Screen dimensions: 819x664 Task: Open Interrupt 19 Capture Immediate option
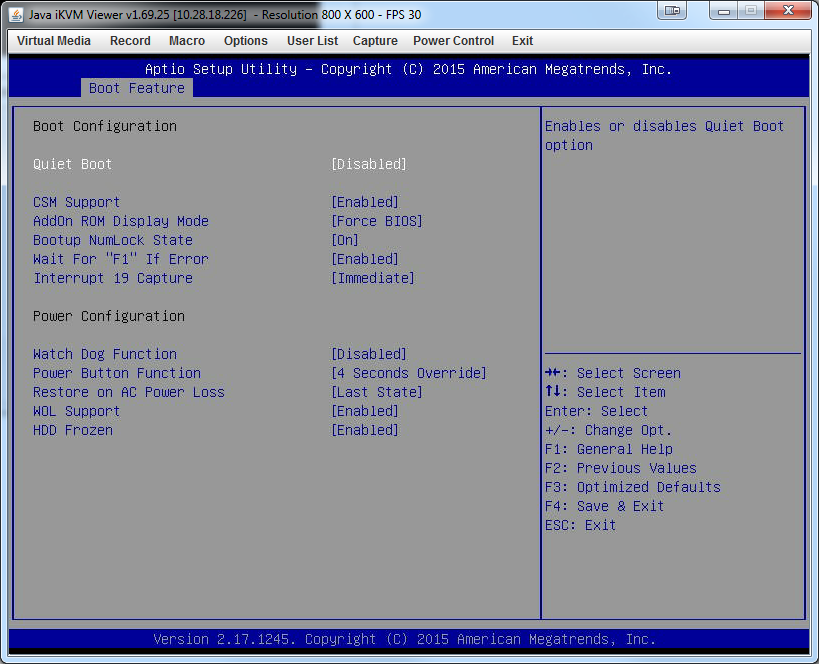(372, 278)
